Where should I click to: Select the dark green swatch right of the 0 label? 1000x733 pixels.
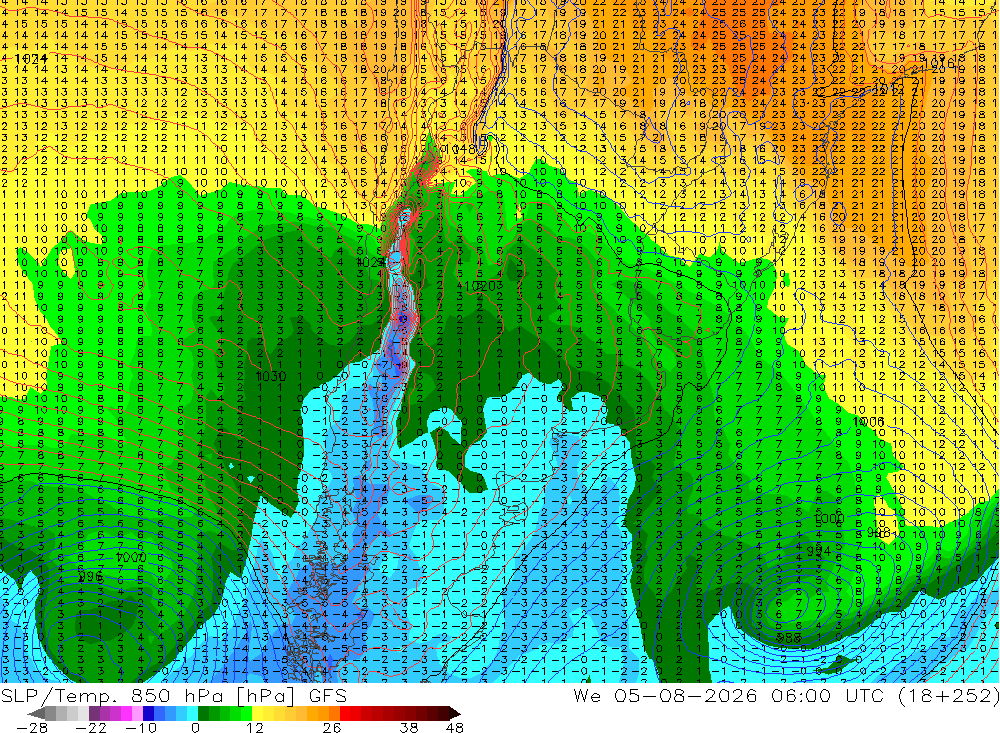tap(203, 713)
